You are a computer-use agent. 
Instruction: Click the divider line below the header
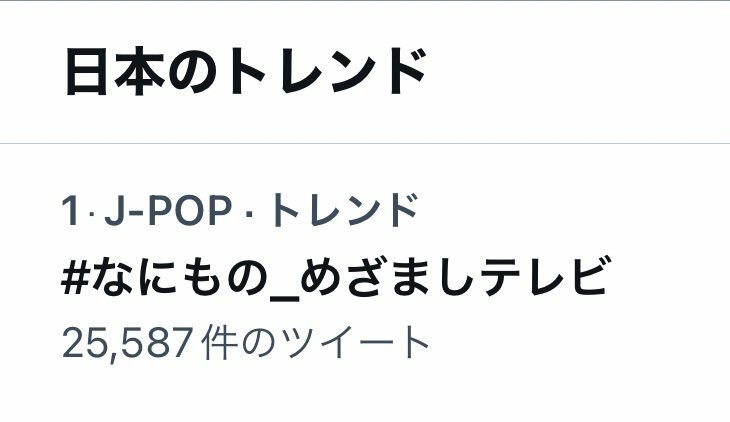click(x=365, y=143)
